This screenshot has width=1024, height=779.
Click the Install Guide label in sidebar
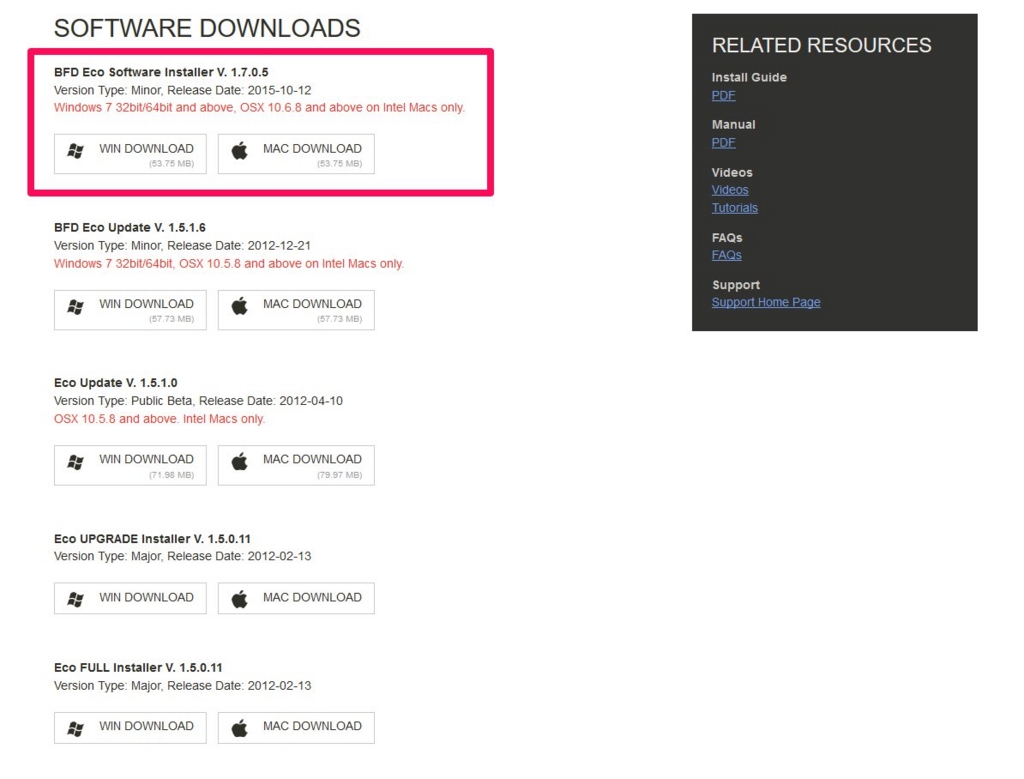tap(749, 78)
